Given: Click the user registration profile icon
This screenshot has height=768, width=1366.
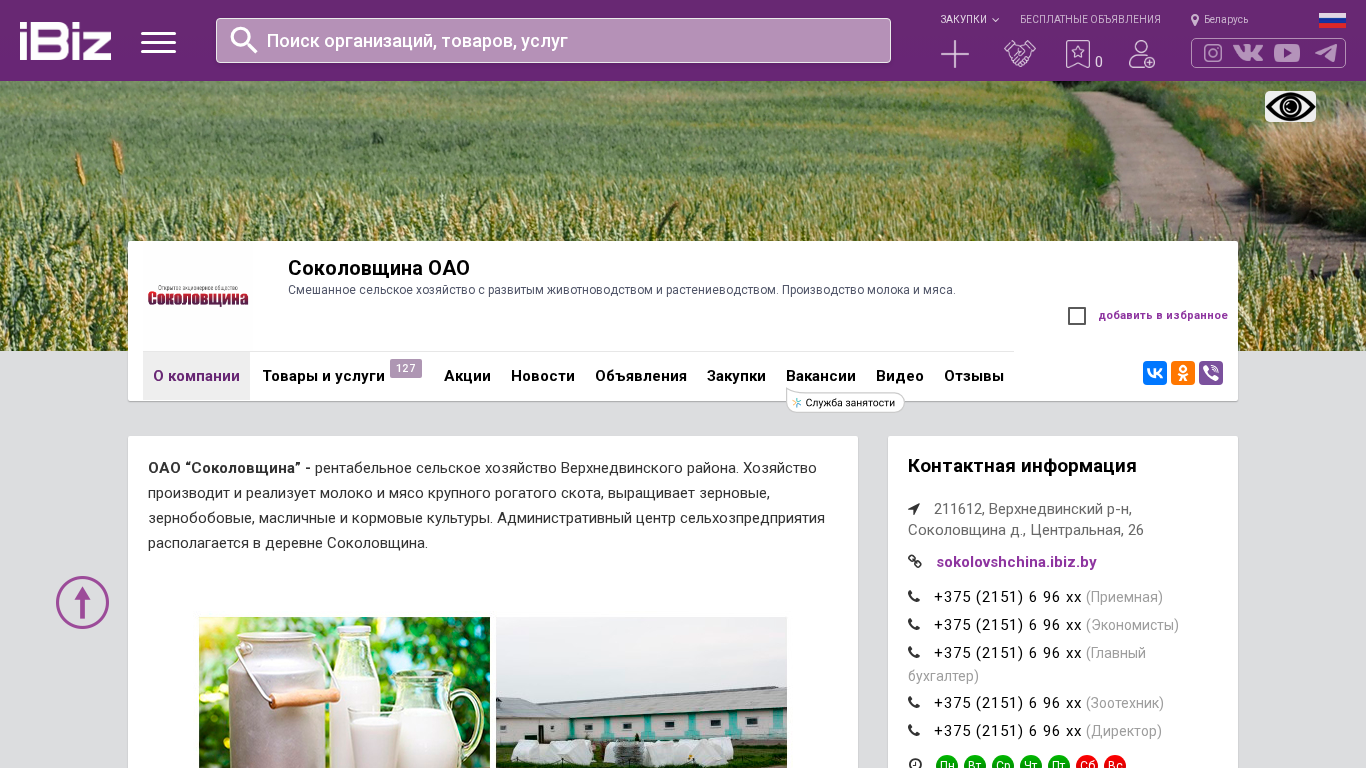Looking at the screenshot, I should pyautogui.click(x=1142, y=54).
